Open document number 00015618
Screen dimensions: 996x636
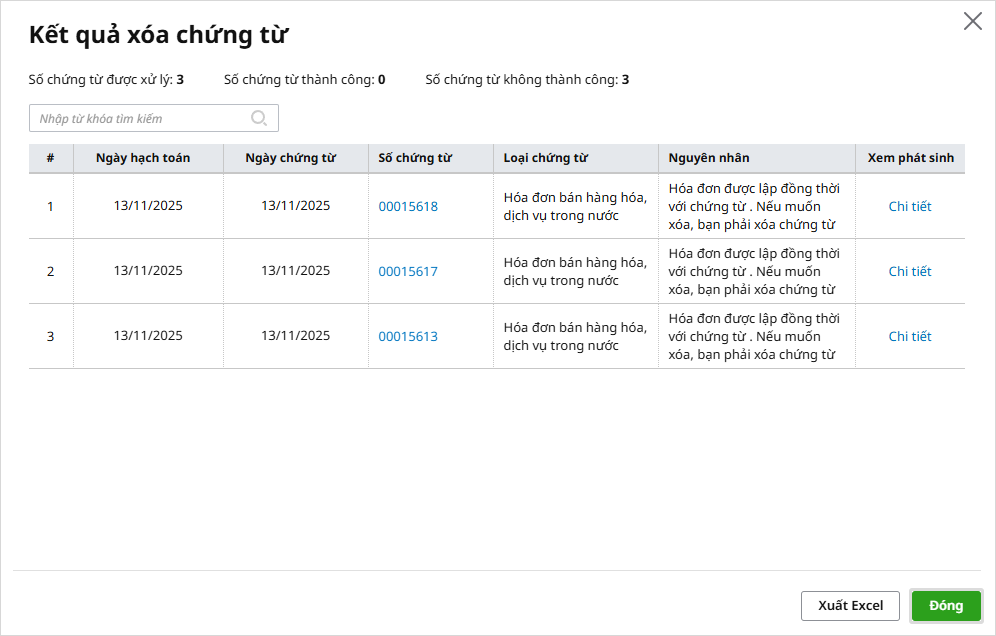[408, 207]
